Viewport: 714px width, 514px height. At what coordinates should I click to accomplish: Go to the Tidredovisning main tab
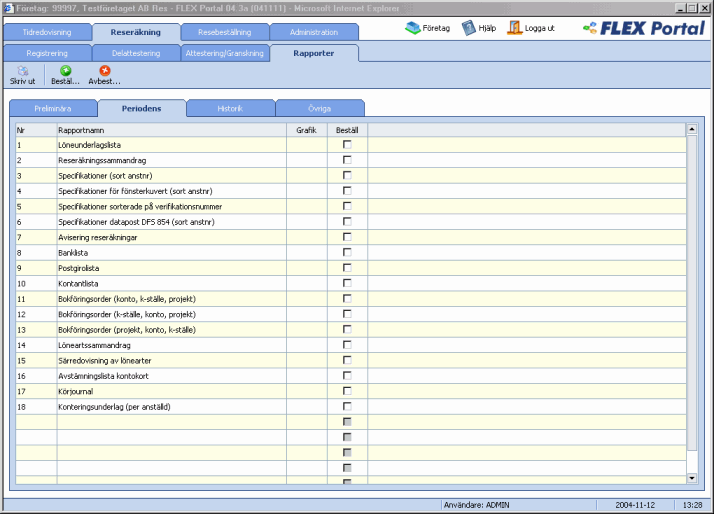(47, 32)
